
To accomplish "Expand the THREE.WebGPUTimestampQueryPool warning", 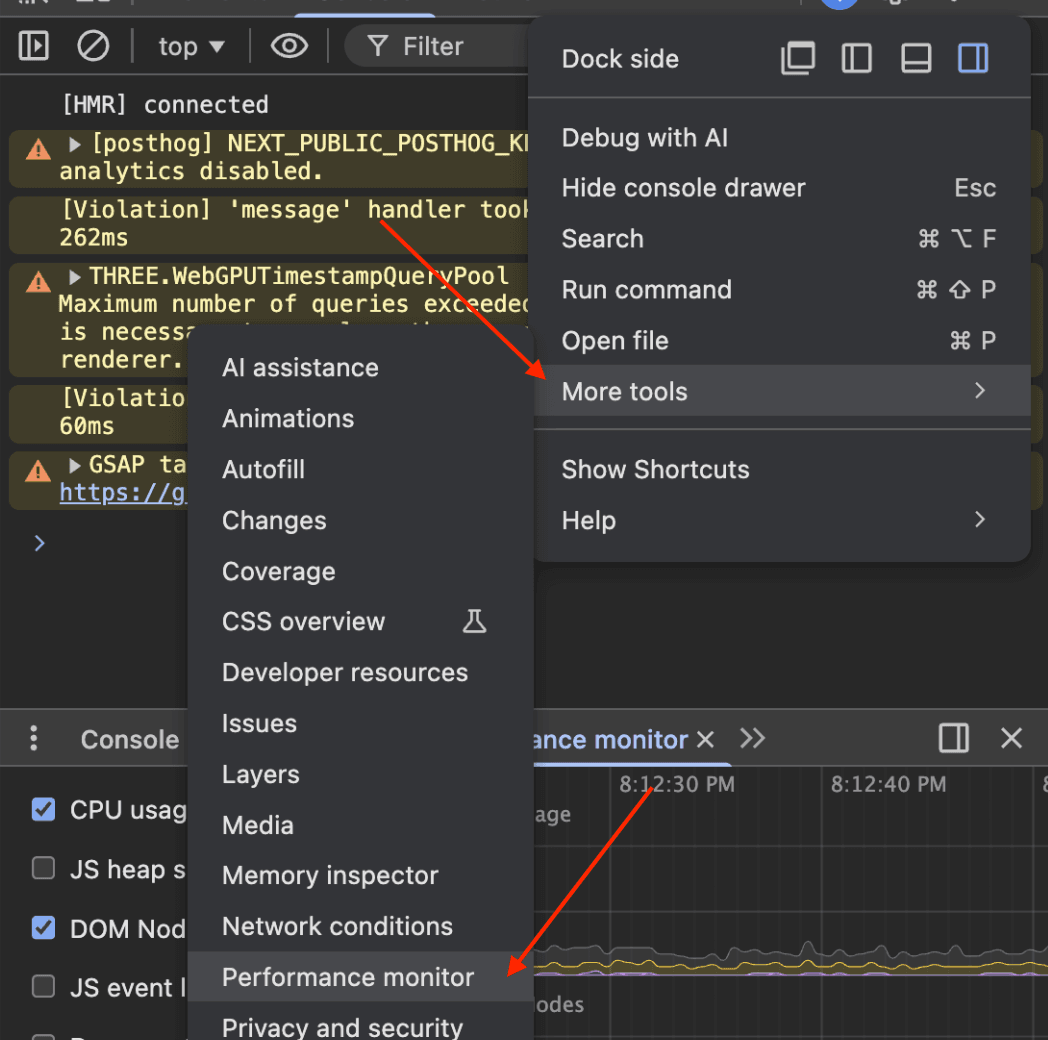I will (75, 274).
